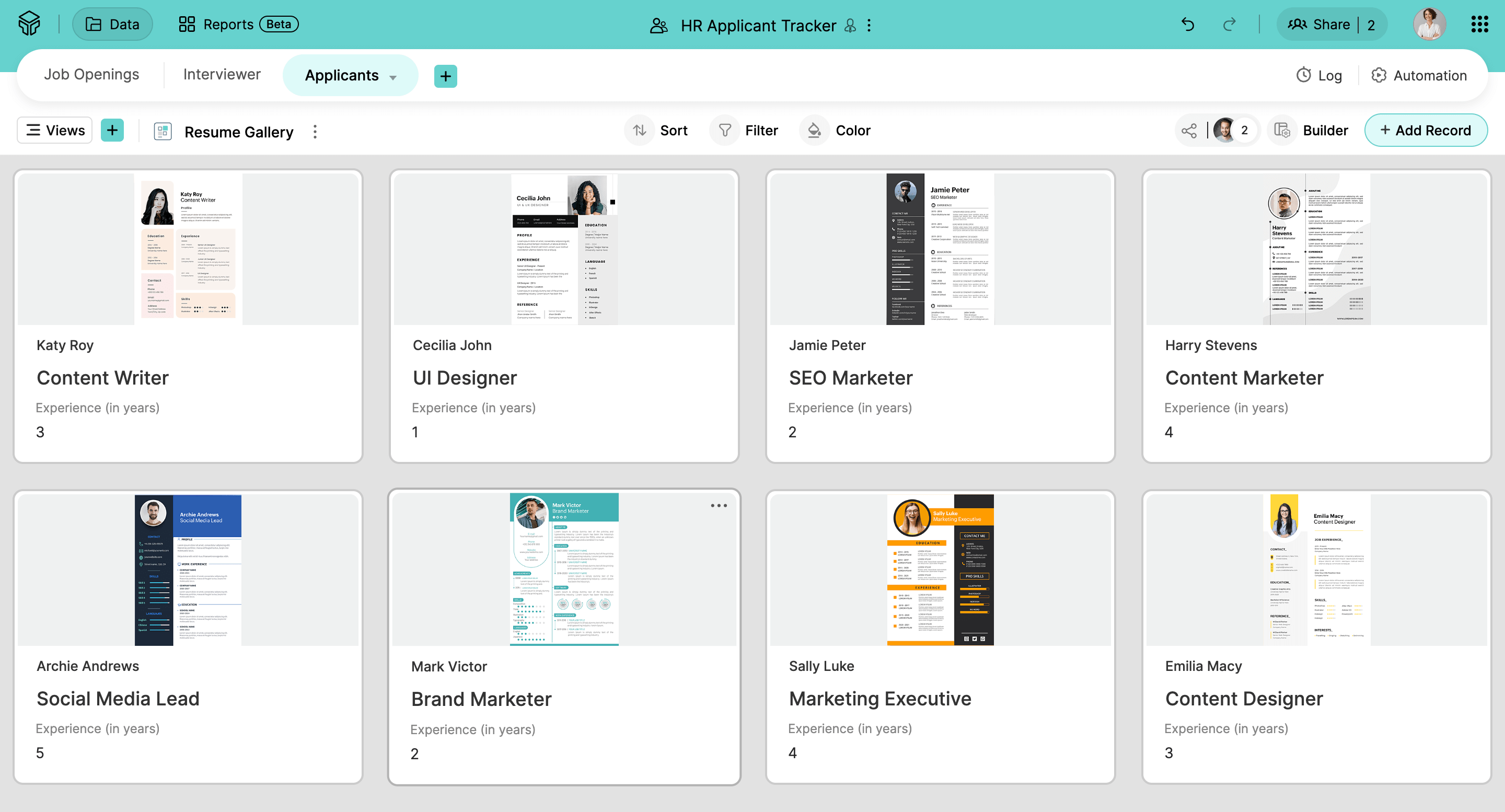Click the Sort arrows icon
The width and height of the screenshot is (1505, 812).
pos(640,130)
